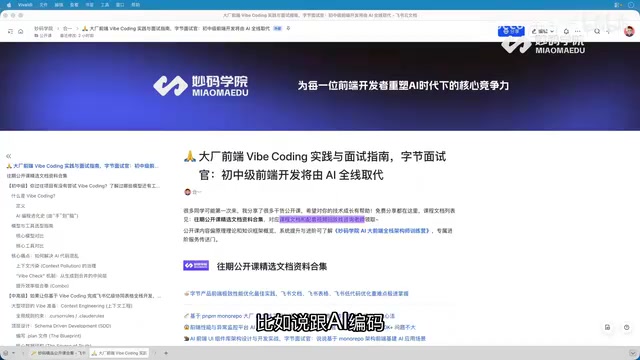The height and width of the screenshot is (360, 640).
Task: Open the Apple menu
Action: tap(9, 5)
